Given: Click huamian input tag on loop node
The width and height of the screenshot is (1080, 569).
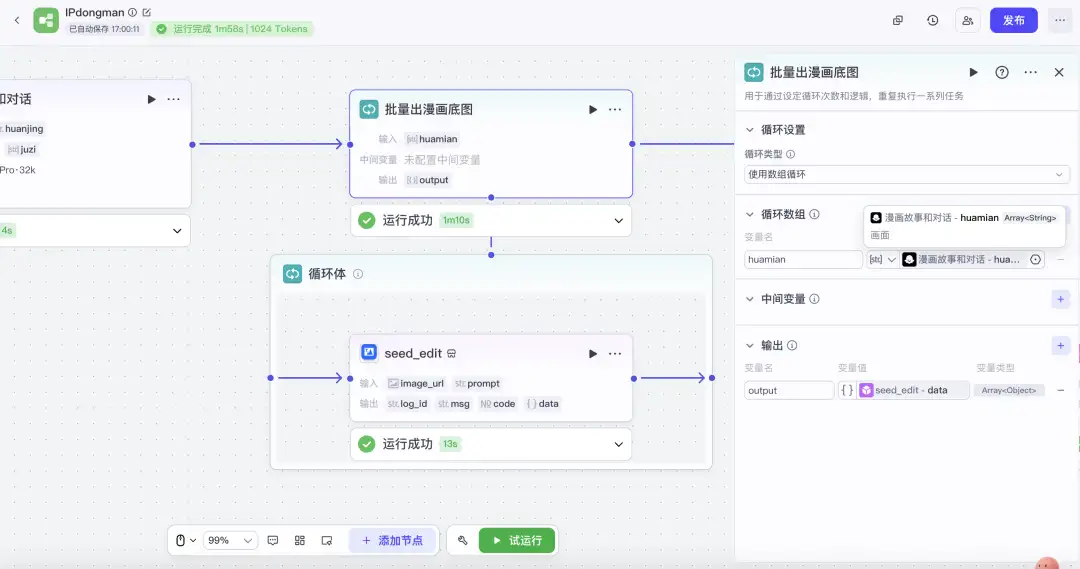Looking at the screenshot, I should click(x=432, y=139).
